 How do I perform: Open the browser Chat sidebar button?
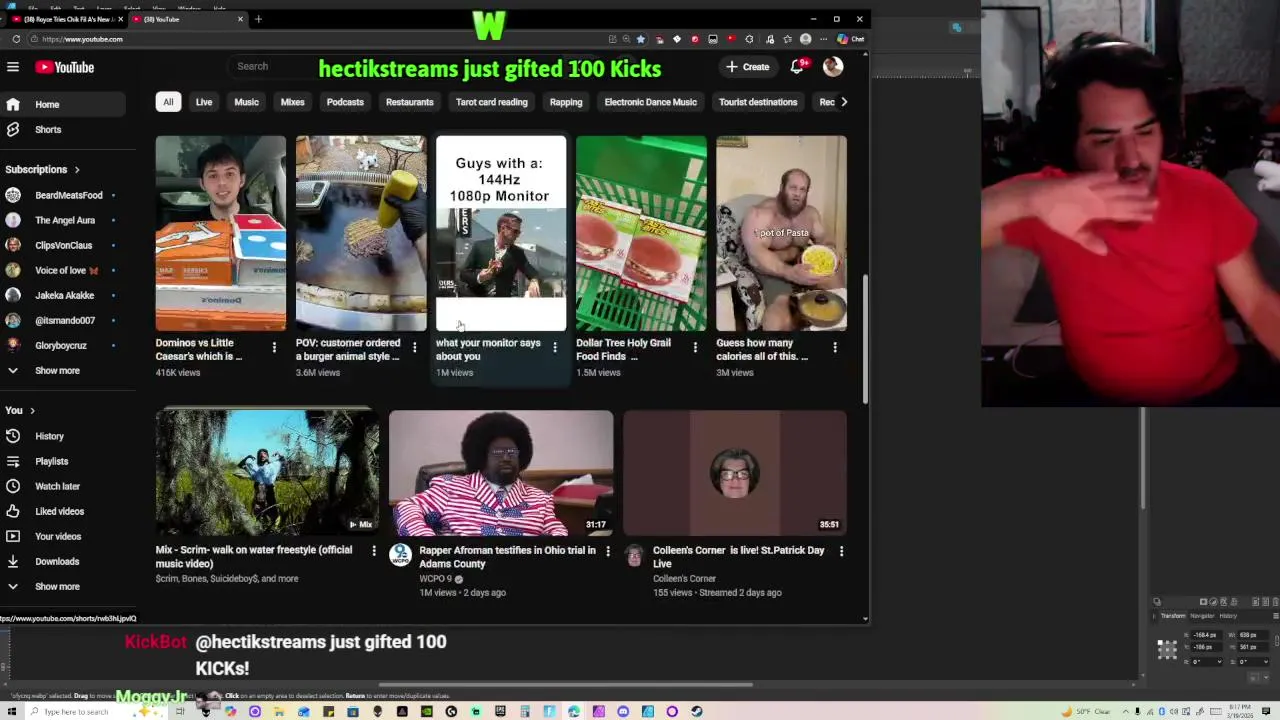tap(851, 39)
